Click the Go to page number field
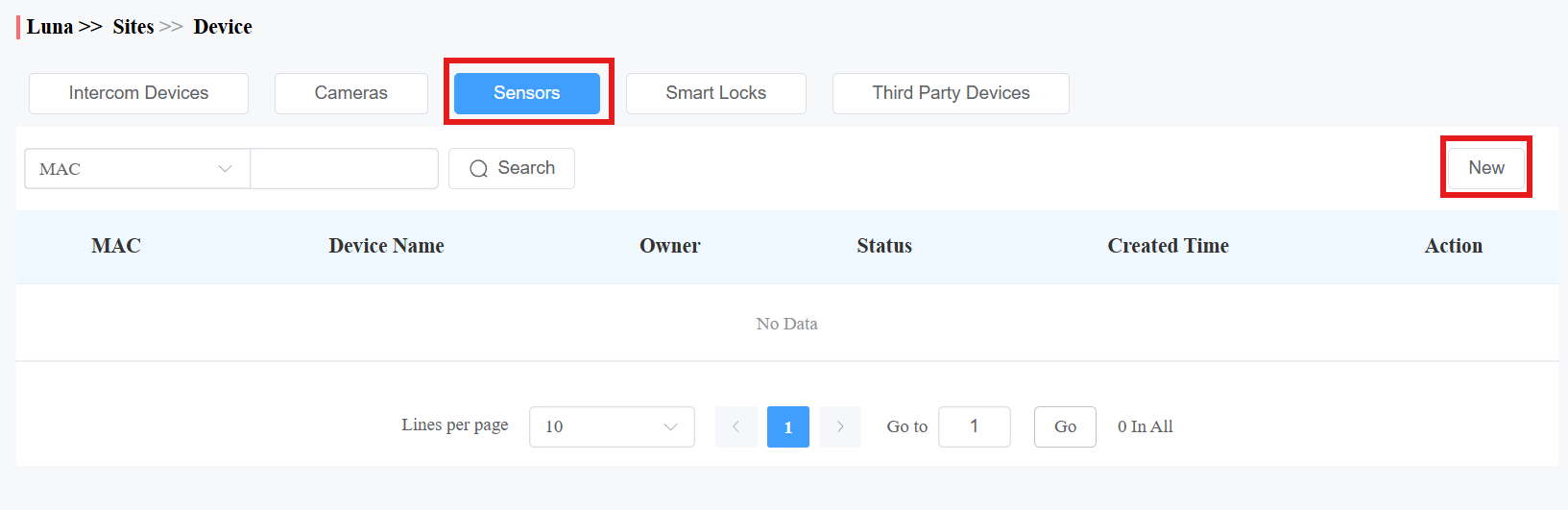 click(975, 426)
